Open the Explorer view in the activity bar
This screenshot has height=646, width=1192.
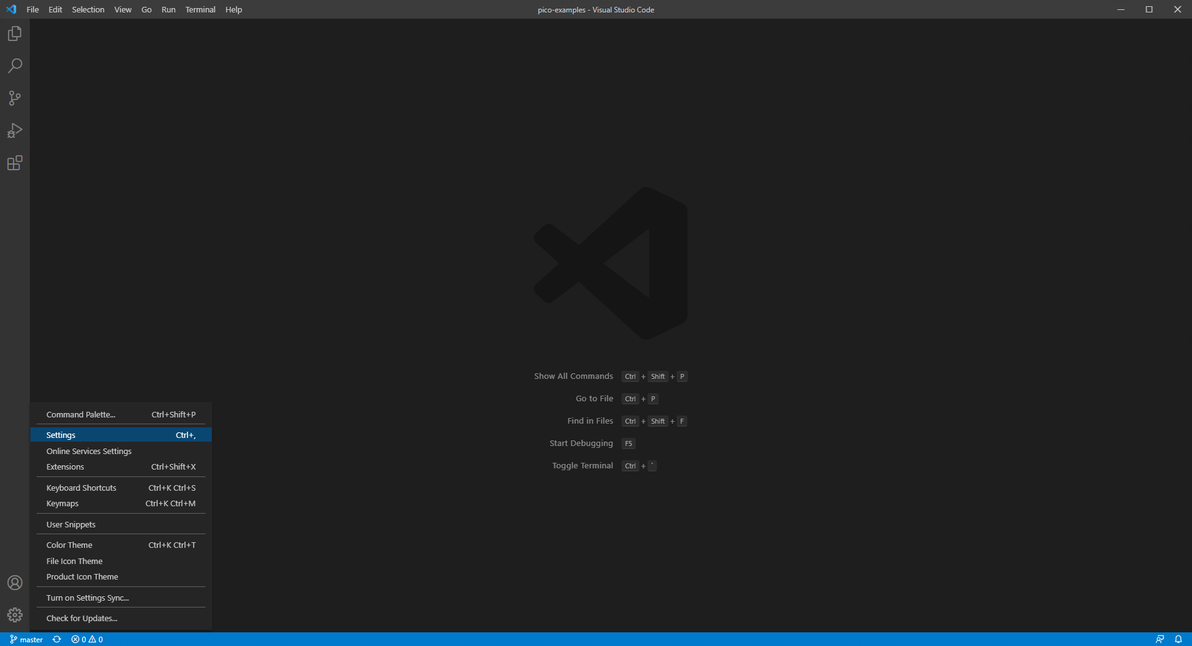coord(14,33)
